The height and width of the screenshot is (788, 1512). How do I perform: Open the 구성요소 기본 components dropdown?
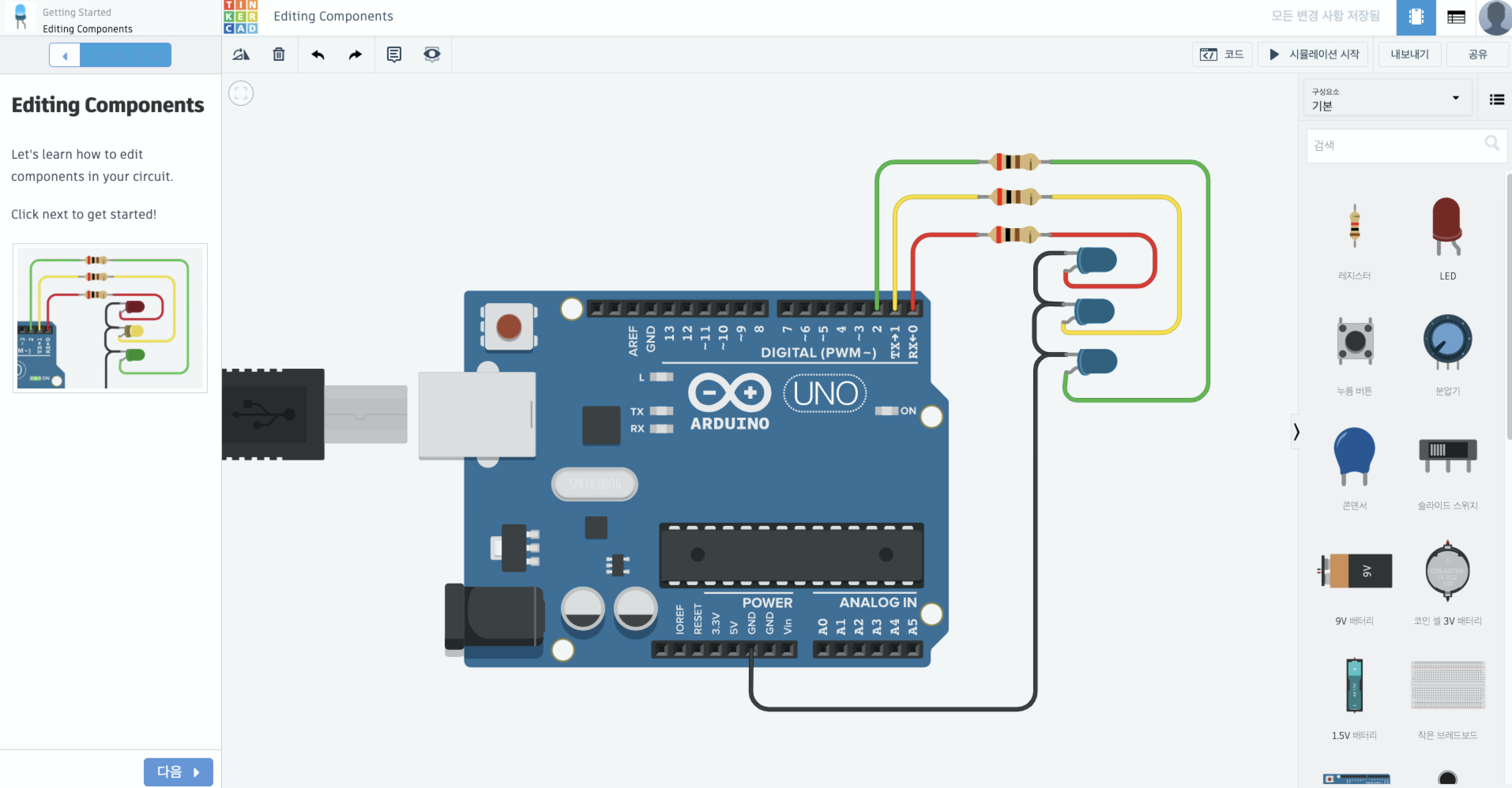[x=1387, y=99]
